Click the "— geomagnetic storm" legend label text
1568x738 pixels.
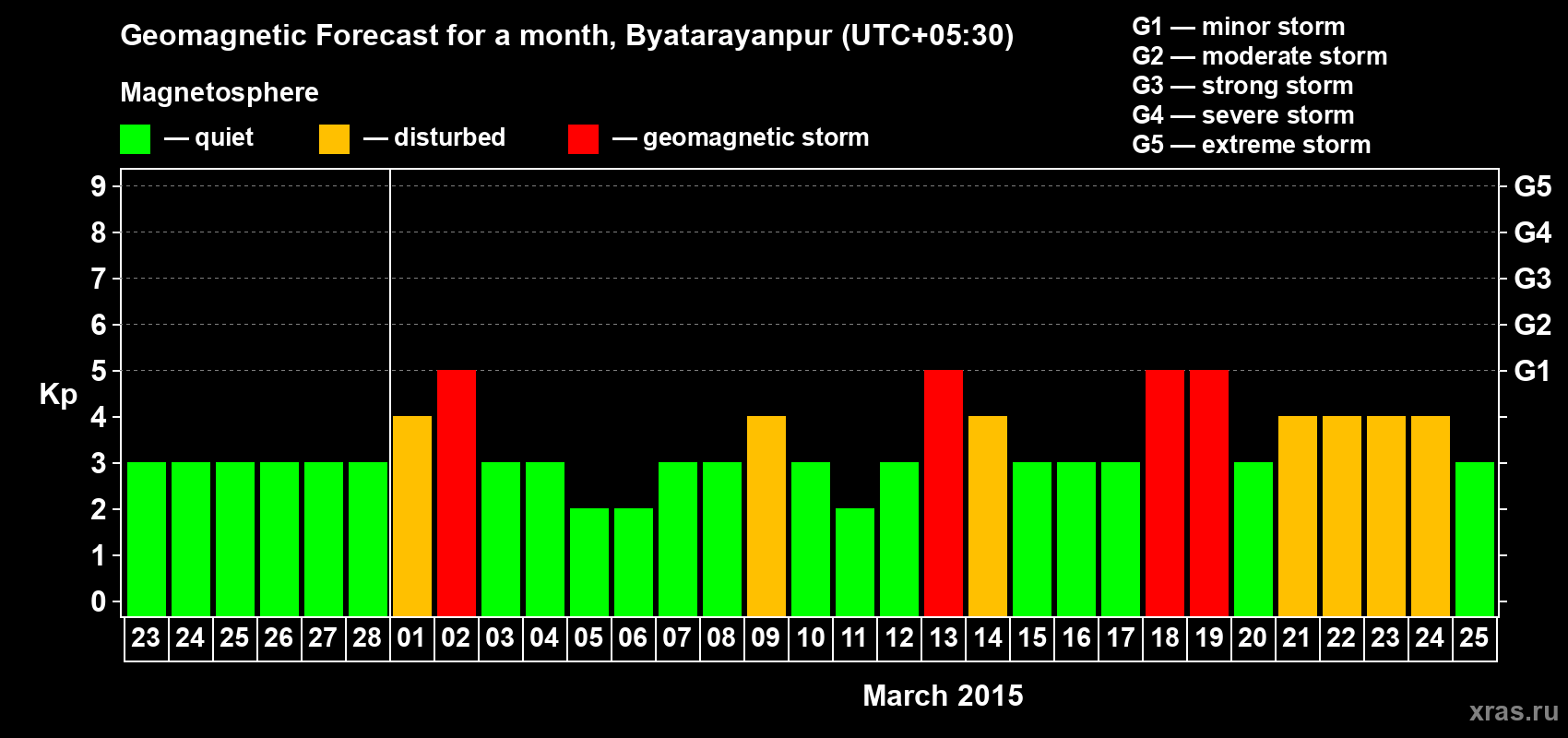click(741, 138)
